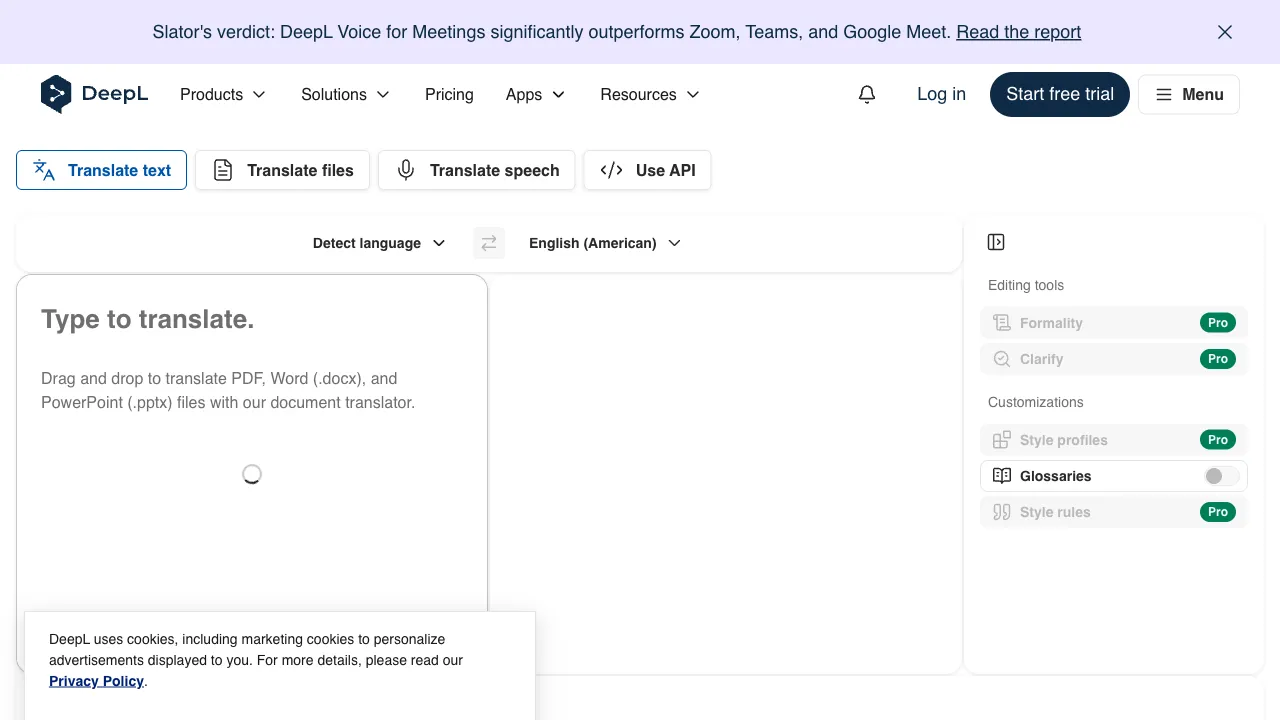Click the Formality editing tool
Screen dimensions: 1280x720
point(1114,323)
